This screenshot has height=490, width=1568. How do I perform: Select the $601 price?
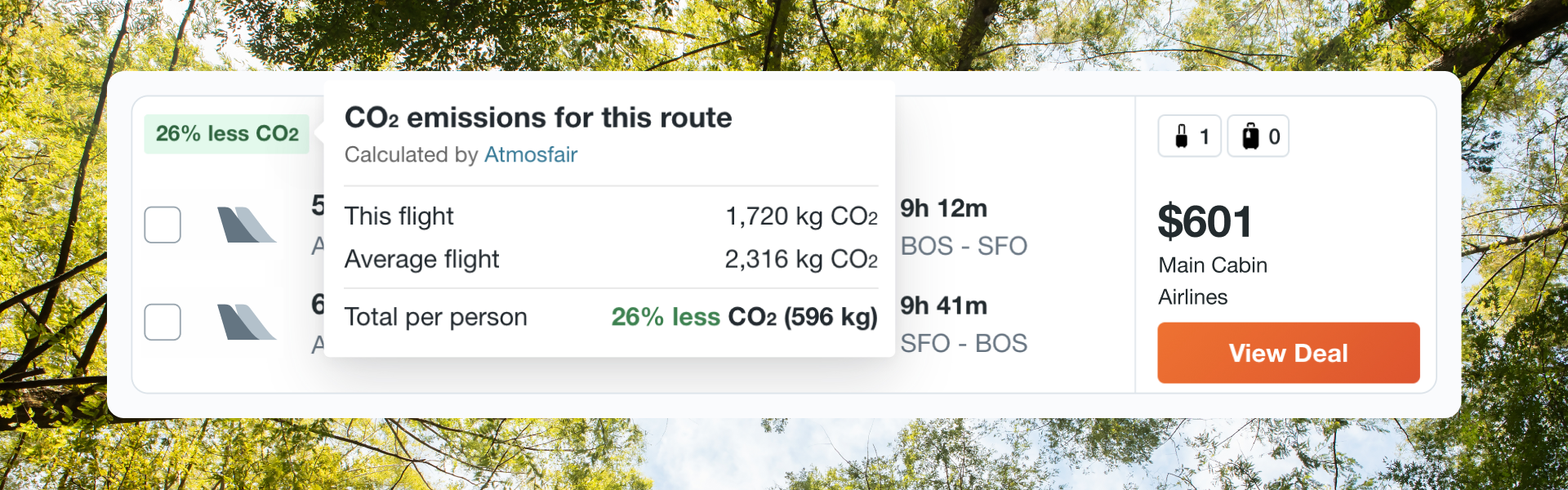click(1205, 221)
